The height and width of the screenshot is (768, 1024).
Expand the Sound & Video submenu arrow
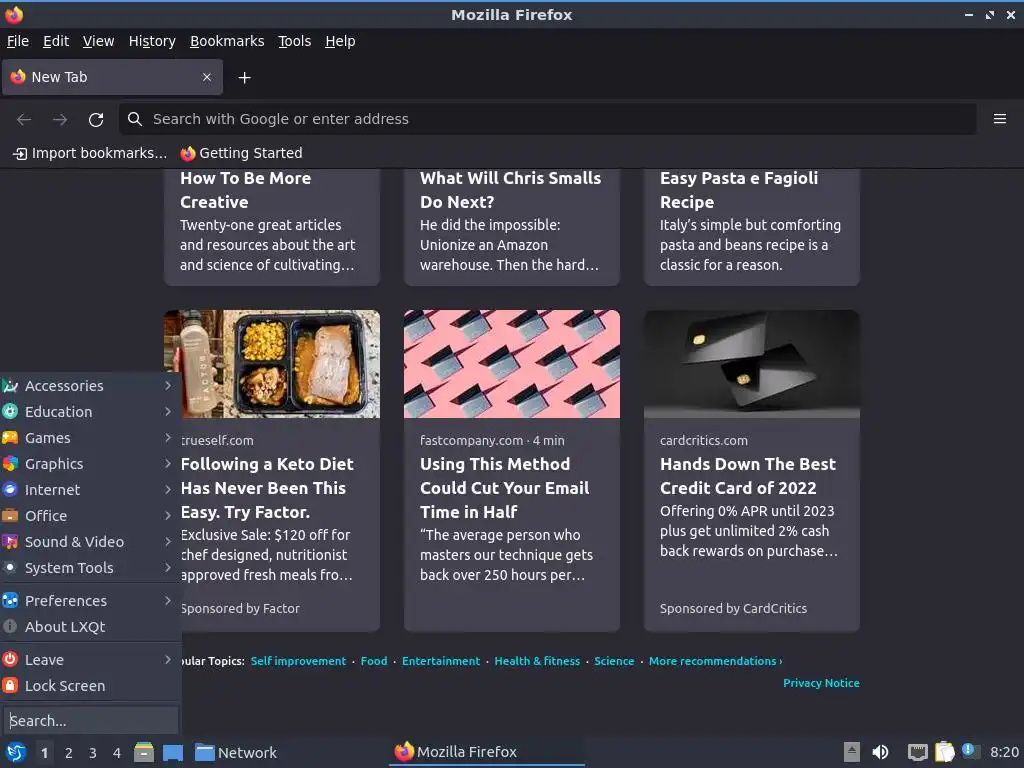click(x=168, y=541)
